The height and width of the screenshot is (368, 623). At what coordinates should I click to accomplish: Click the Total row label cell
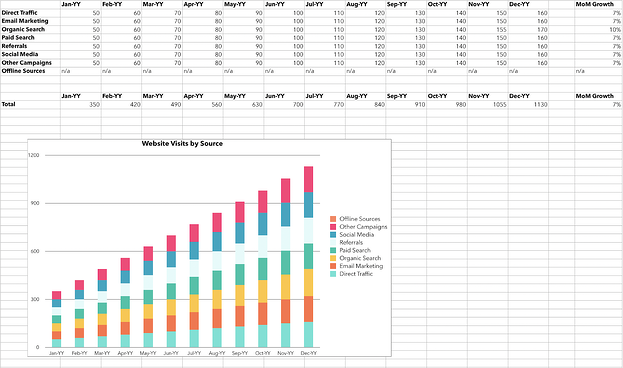tap(30, 105)
